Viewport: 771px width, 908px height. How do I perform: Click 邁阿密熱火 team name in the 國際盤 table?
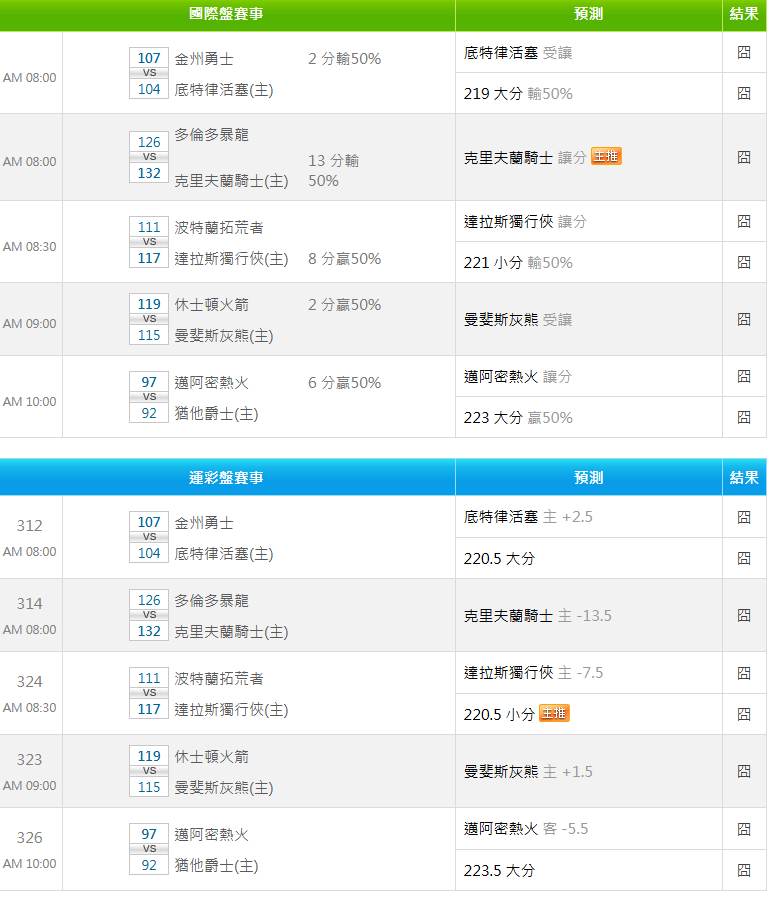pyautogui.click(x=211, y=383)
